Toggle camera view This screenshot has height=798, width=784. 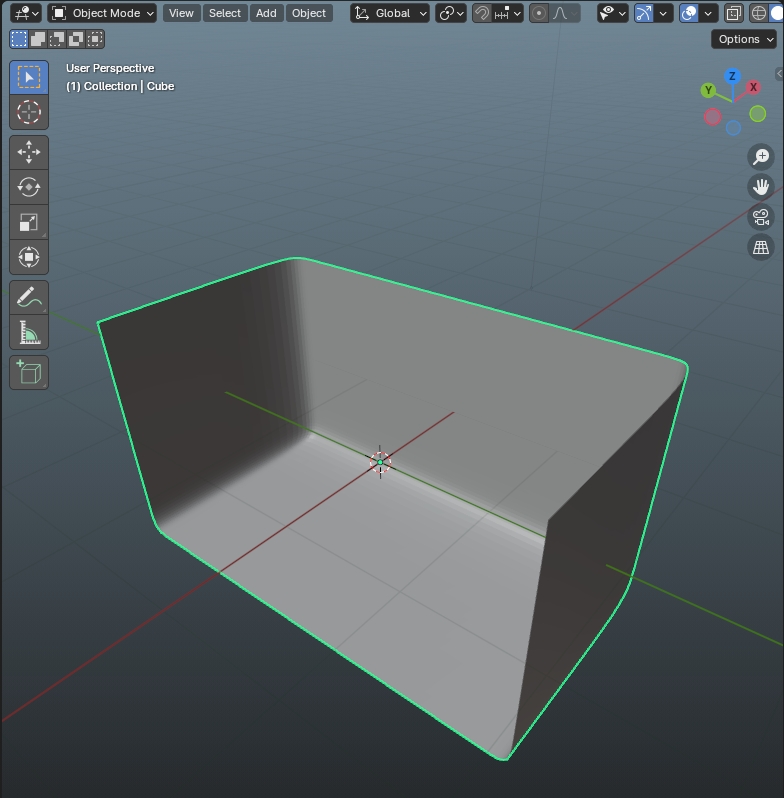point(761,217)
